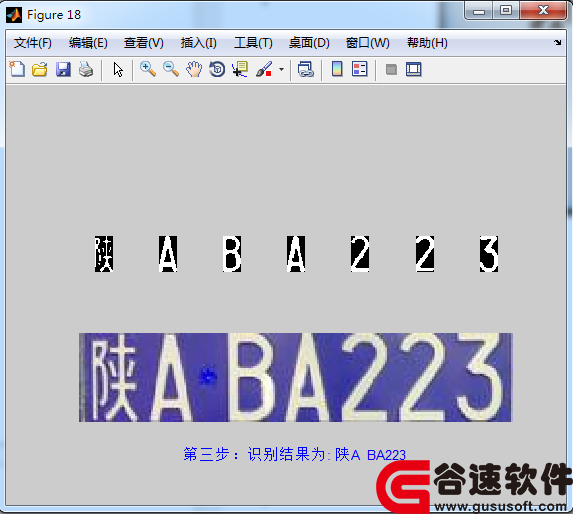Click the segmented 3 character image
The width and height of the screenshot is (573, 514).
[489, 254]
